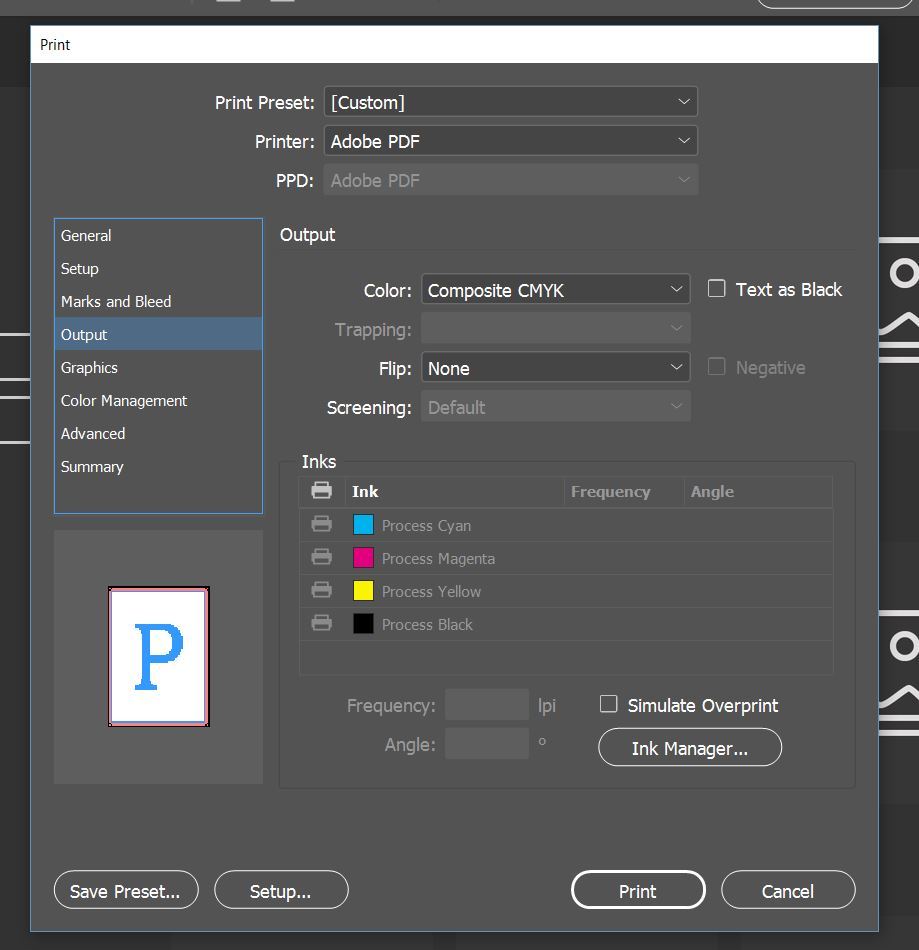Toggle the Negative checkbox

pos(717,367)
